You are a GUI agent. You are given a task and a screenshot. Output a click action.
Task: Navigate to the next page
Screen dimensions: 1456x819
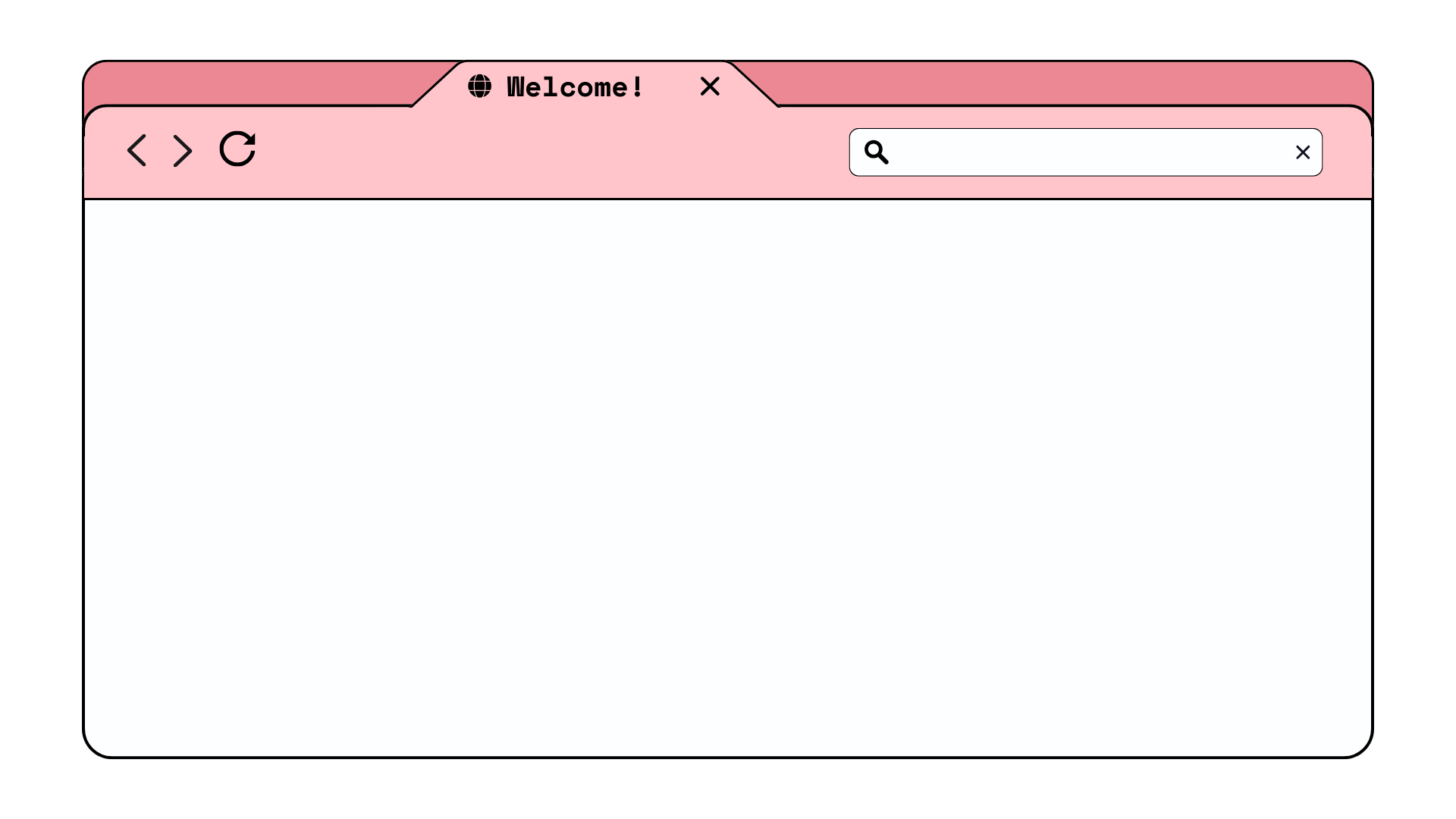pyautogui.click(x=183, y=151)
